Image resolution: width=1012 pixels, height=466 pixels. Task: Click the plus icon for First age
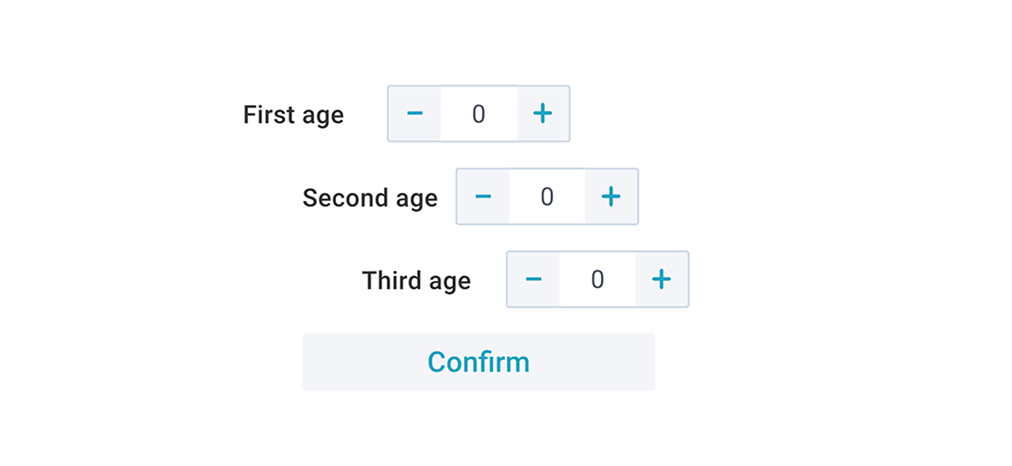pyautogui.click(x=542, y=114)
